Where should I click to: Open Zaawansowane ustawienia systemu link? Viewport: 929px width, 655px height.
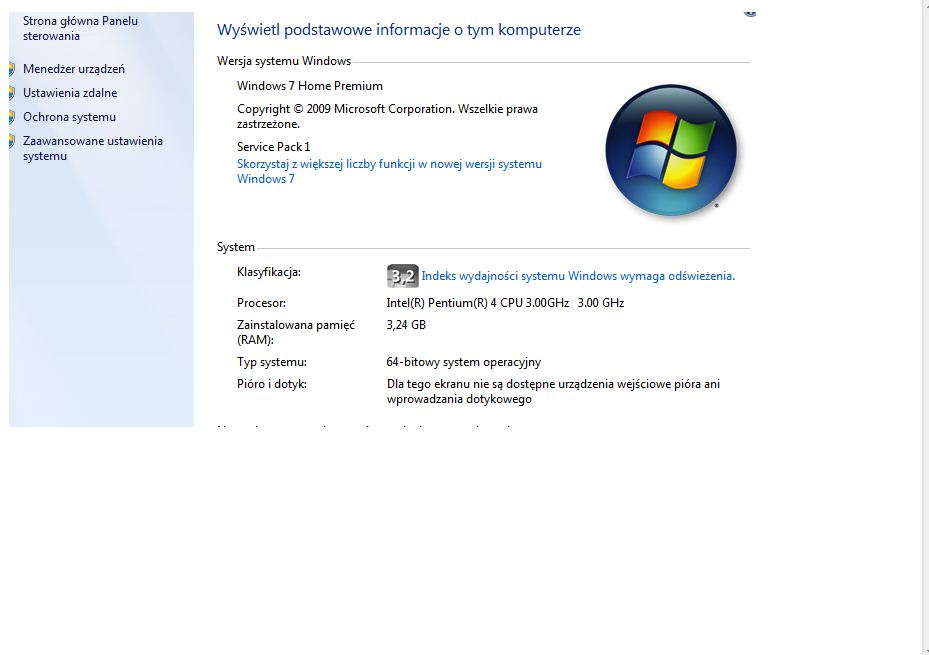(x=92, y=149)
